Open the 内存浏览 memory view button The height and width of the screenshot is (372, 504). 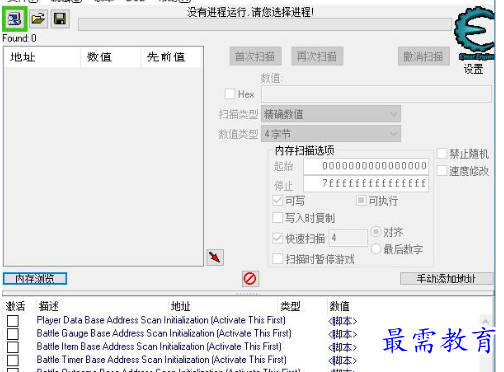pyautogui.click(x=35, y=279)
